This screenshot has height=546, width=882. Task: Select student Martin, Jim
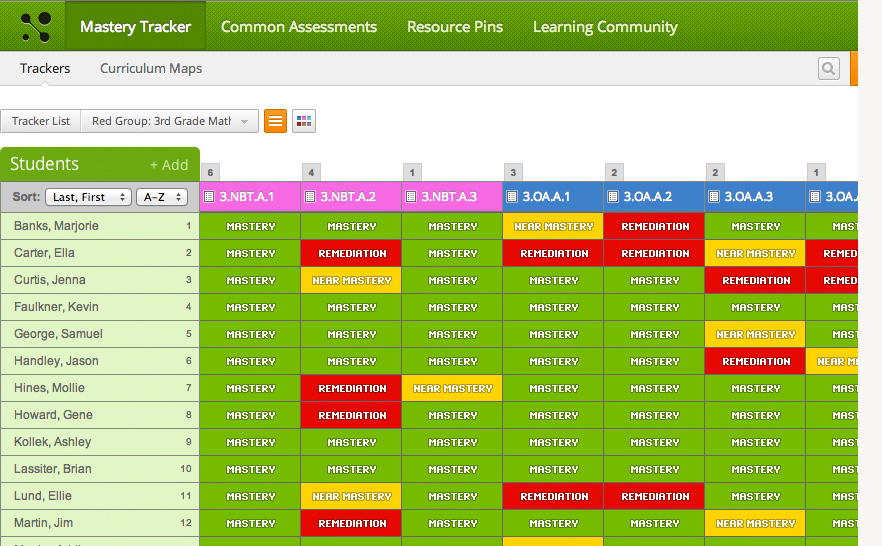tap(100, 523)
